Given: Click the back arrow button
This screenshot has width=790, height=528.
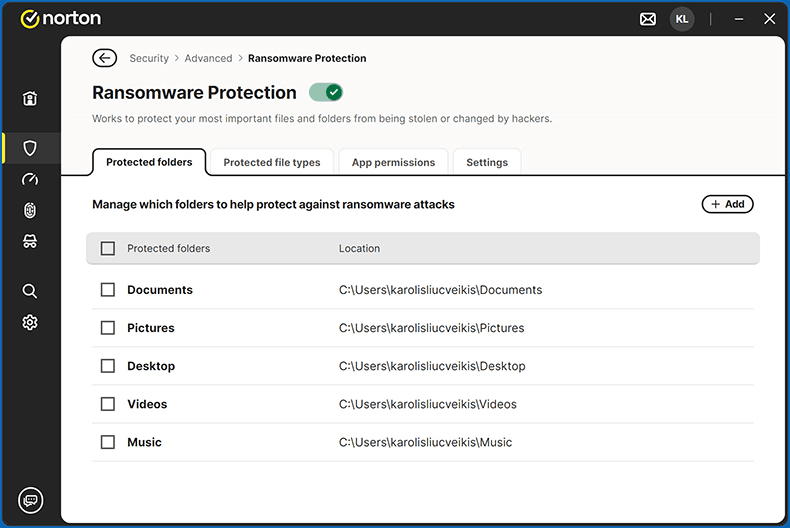Looking at the screenshot, I should tap(104, 58).
